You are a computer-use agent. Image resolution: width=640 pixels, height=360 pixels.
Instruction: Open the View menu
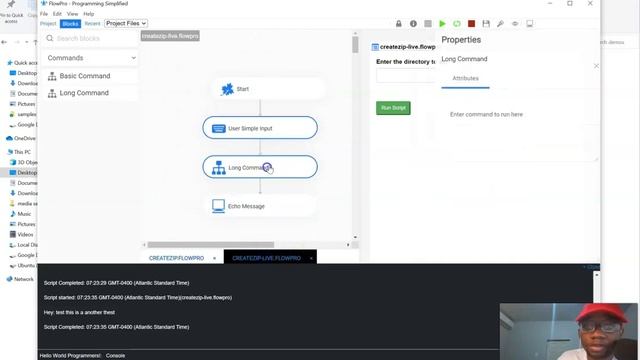(x=72, y=13)
